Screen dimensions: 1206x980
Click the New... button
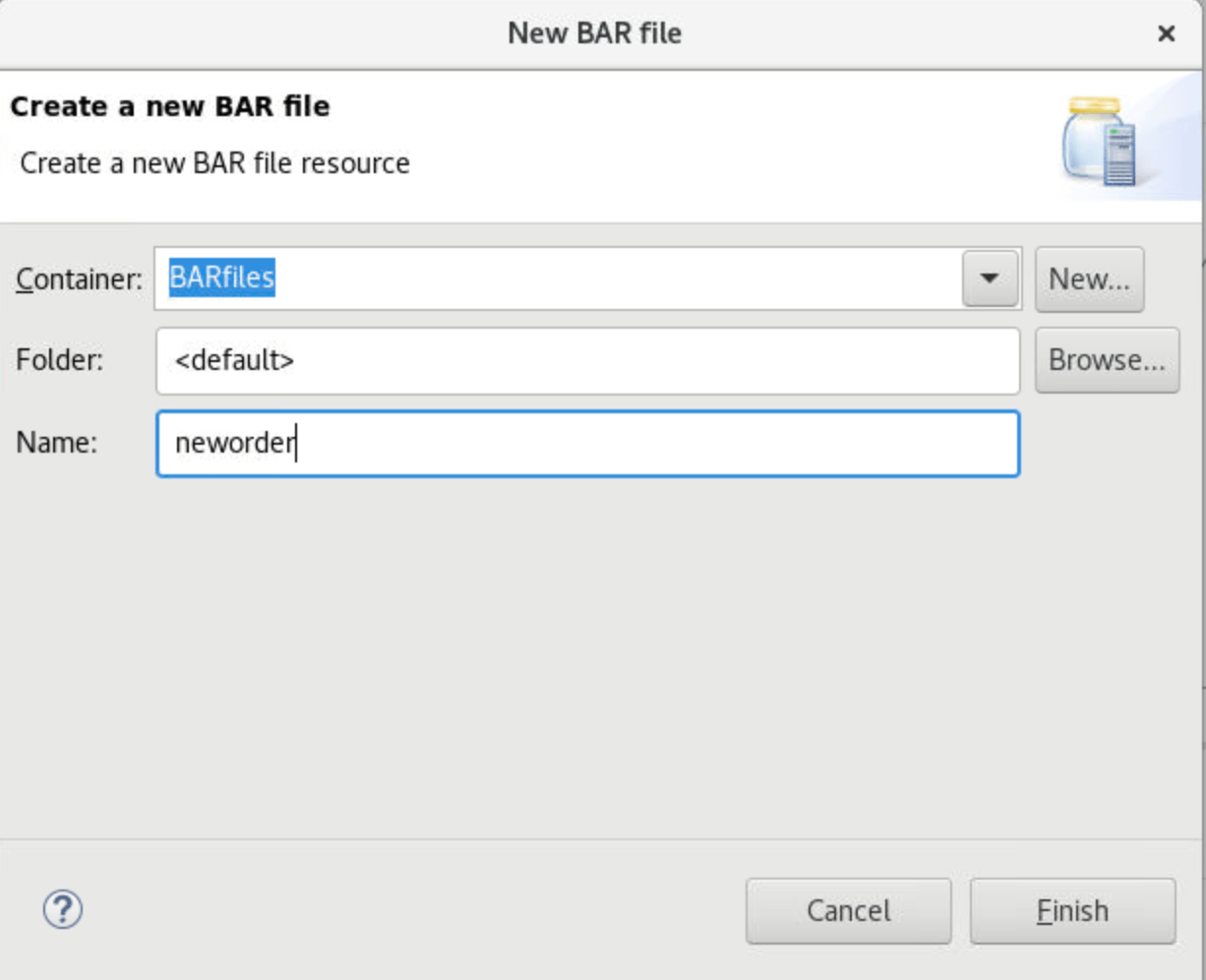tap(1089, 278)
